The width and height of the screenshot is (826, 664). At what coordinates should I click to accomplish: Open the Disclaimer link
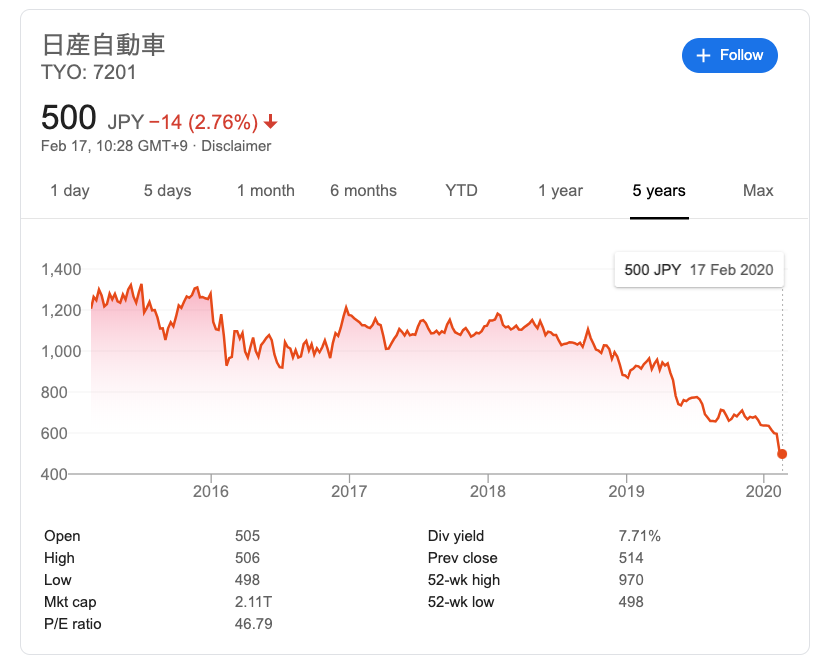pos(236,146)
